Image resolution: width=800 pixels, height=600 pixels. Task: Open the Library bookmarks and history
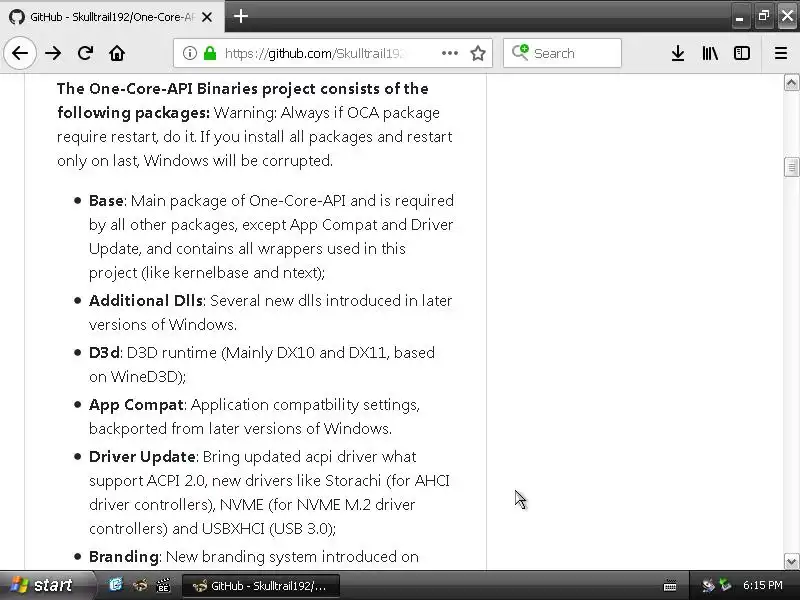pyautogui.click(x=710, y=53)
